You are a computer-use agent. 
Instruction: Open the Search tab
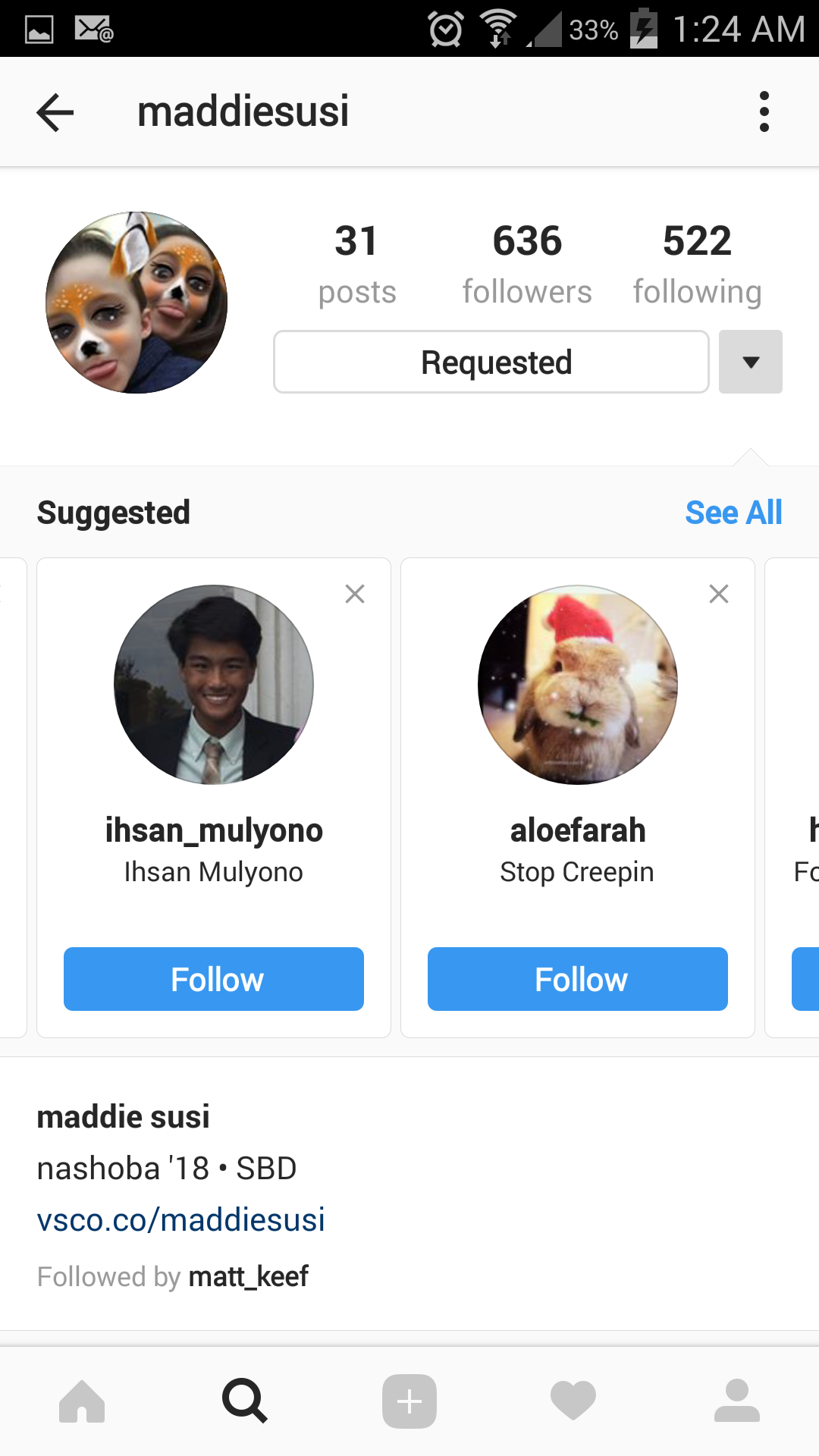pos(245,1401)
